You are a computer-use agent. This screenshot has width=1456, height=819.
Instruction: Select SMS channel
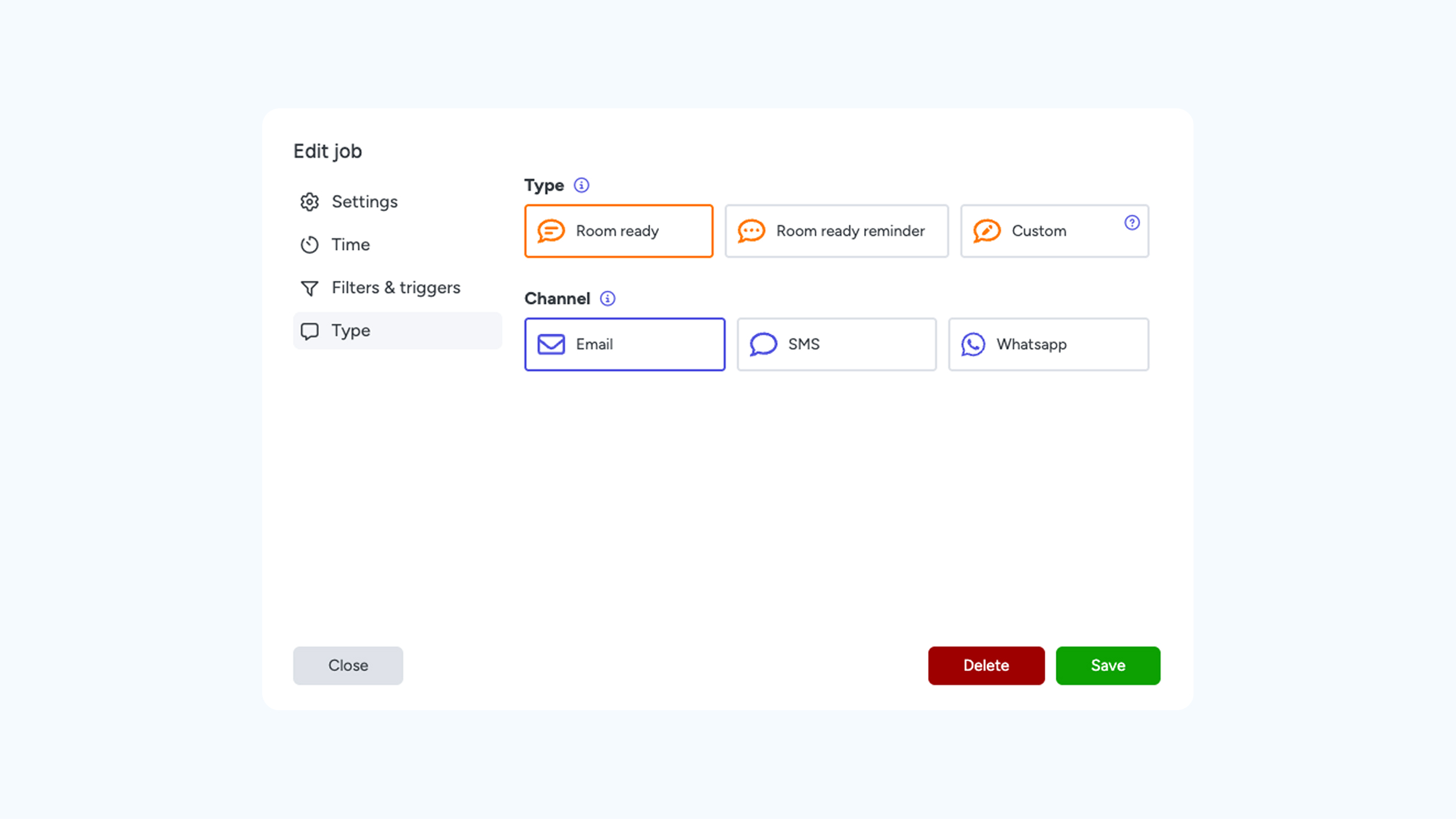click(x=836, y=344)
